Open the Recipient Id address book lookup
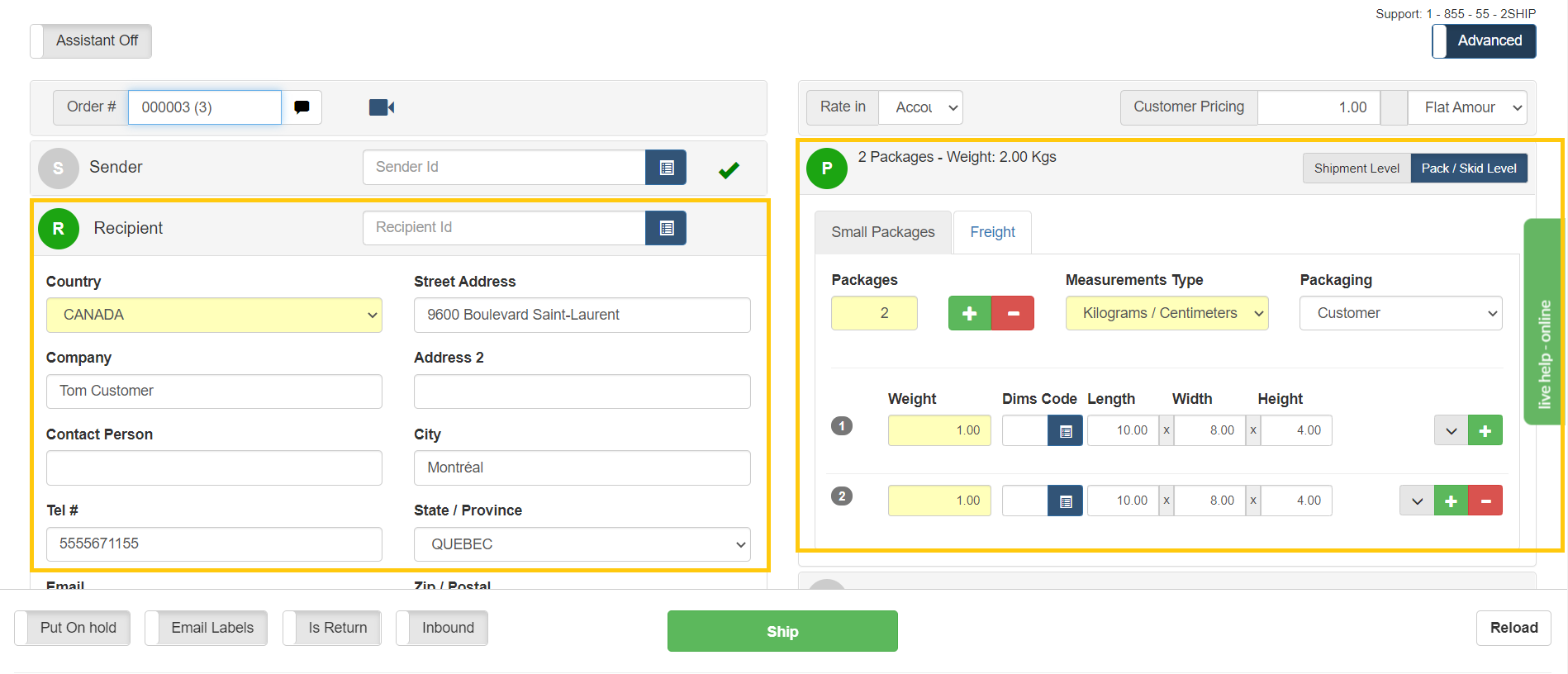This screenshot has height=674, width=1568. click(666, 228)
